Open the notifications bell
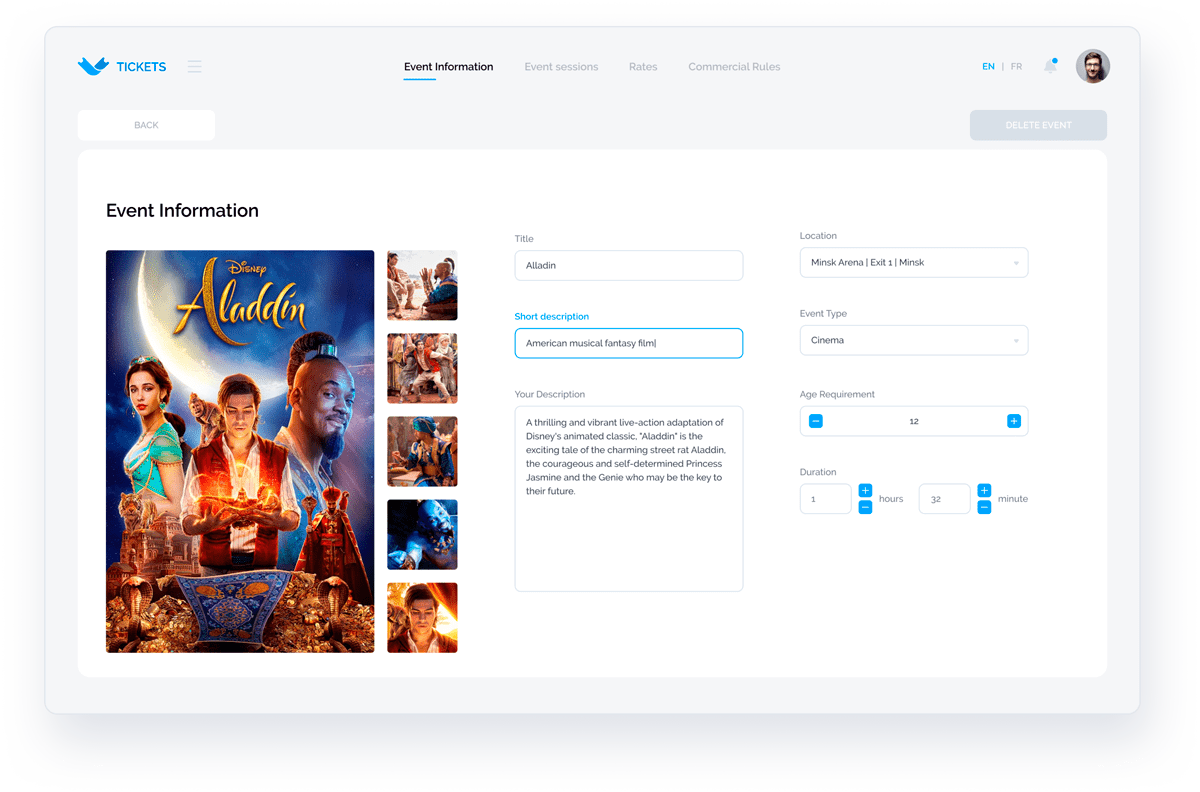 [1050, 66]
